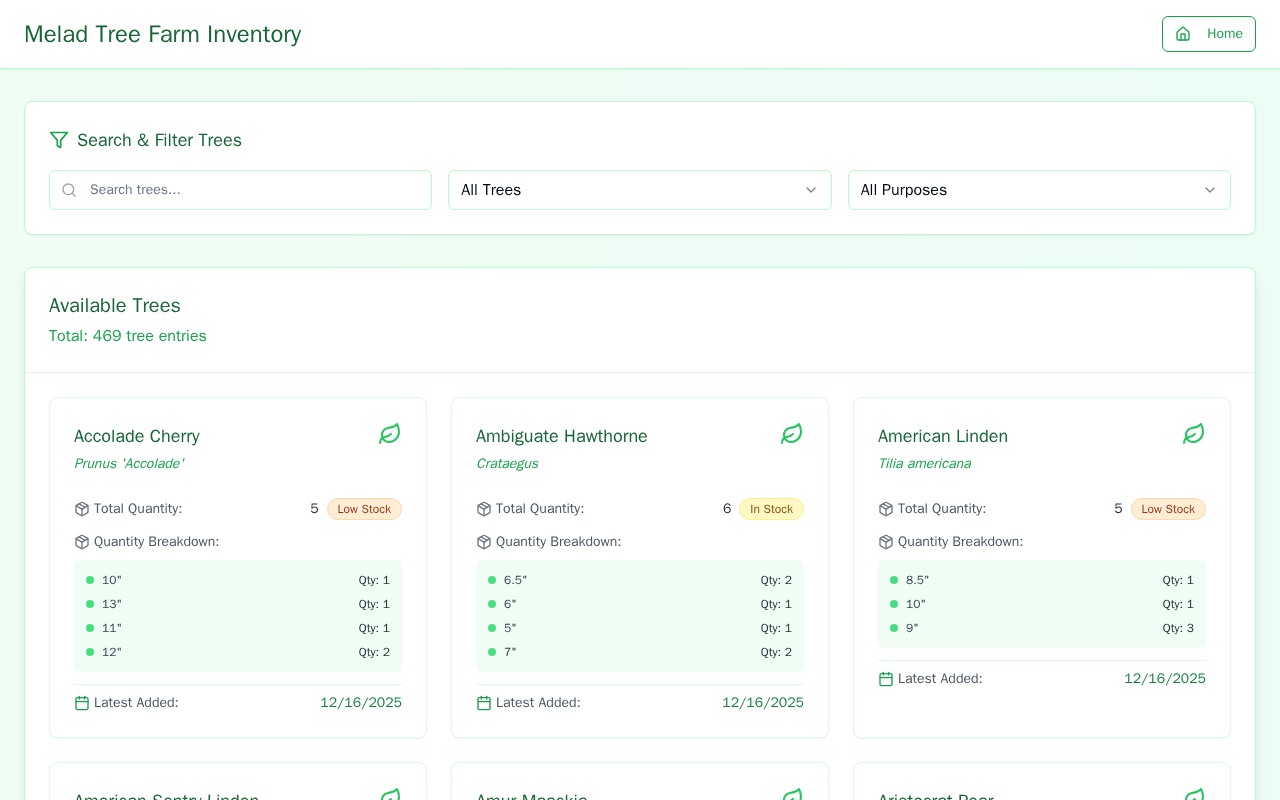Click chevron arrow of All Trees selector
This screenshot has width=1280, height=800.
click(811, 190)
